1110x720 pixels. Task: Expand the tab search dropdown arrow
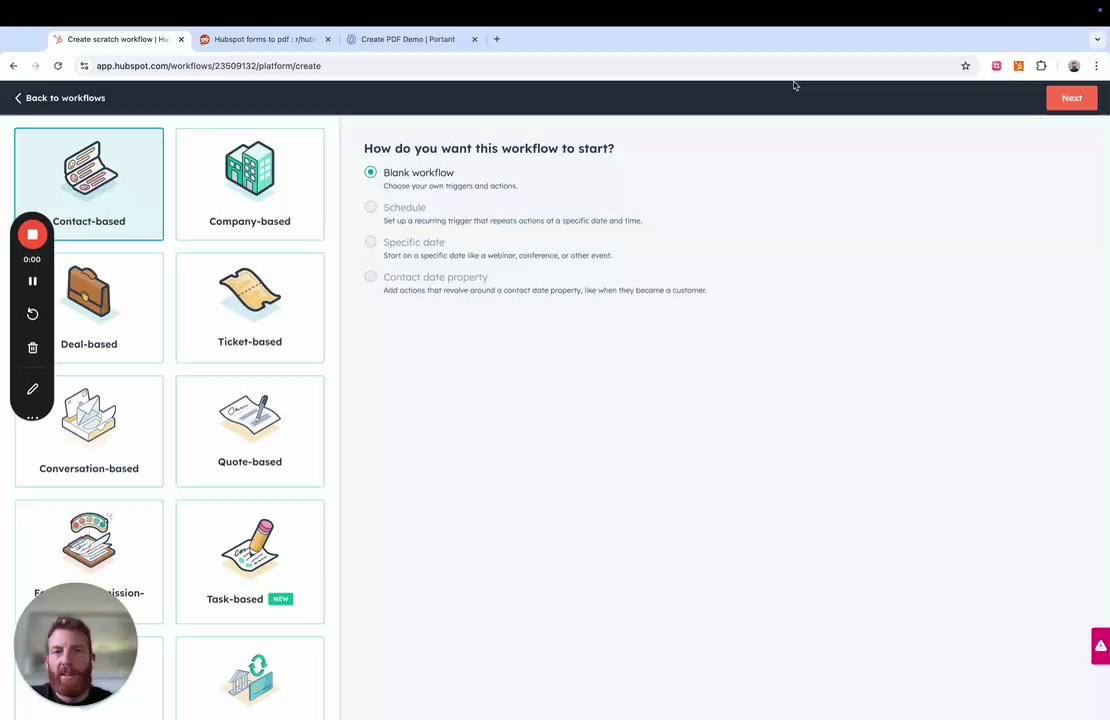tap(1097, 40)
